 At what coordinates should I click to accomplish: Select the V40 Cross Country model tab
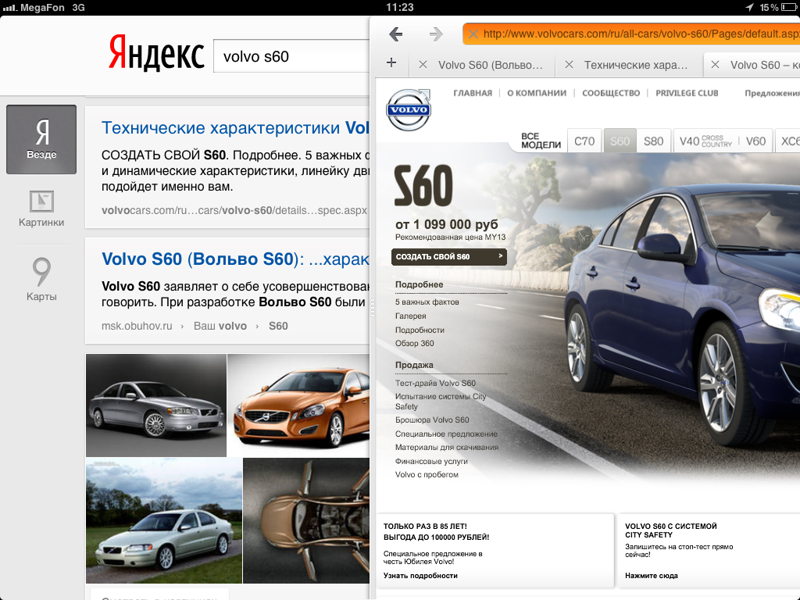point(705,141)
